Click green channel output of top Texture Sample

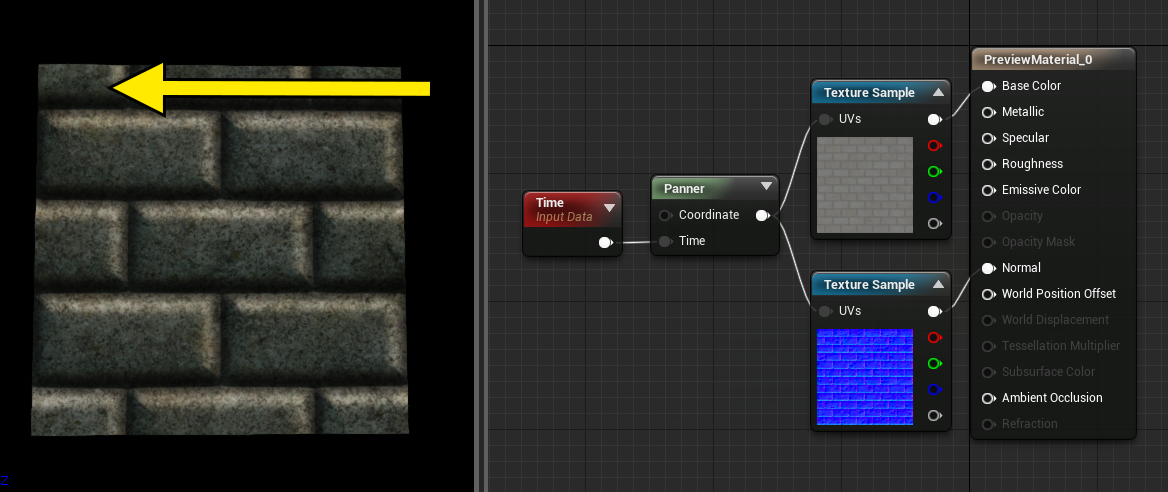935,171
